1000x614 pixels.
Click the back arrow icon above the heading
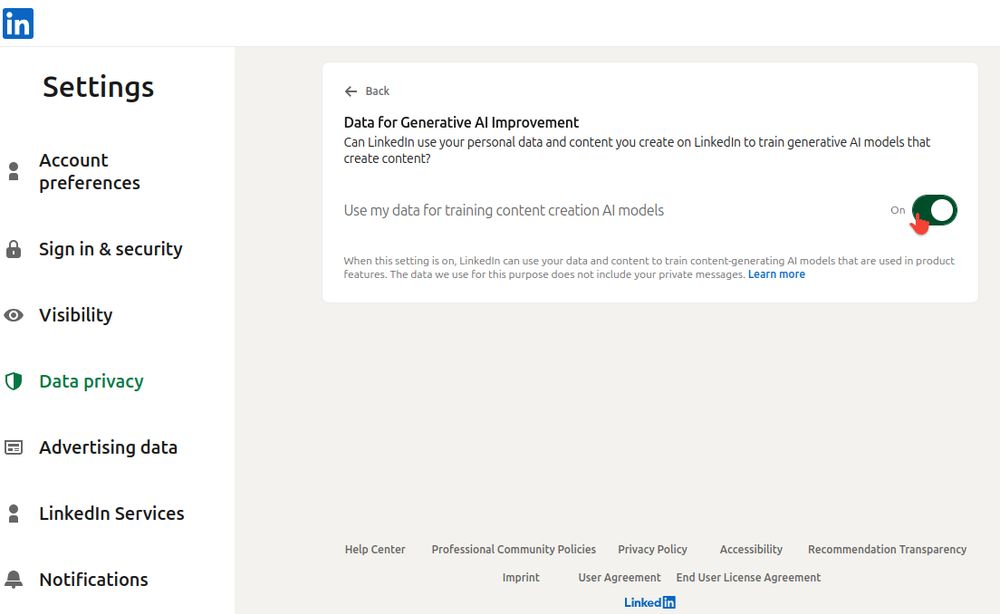(x=352, y=91)
